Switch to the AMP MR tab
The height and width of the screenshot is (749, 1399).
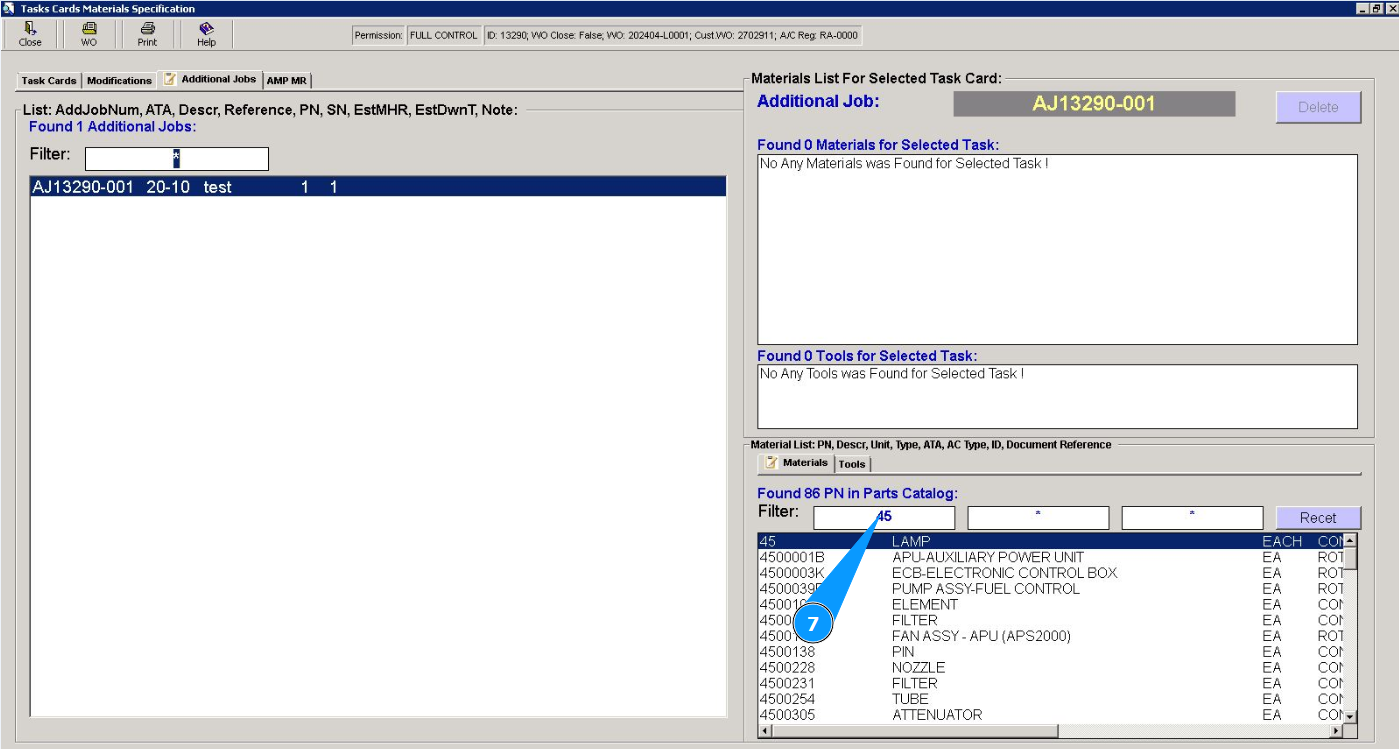(287, 81)
